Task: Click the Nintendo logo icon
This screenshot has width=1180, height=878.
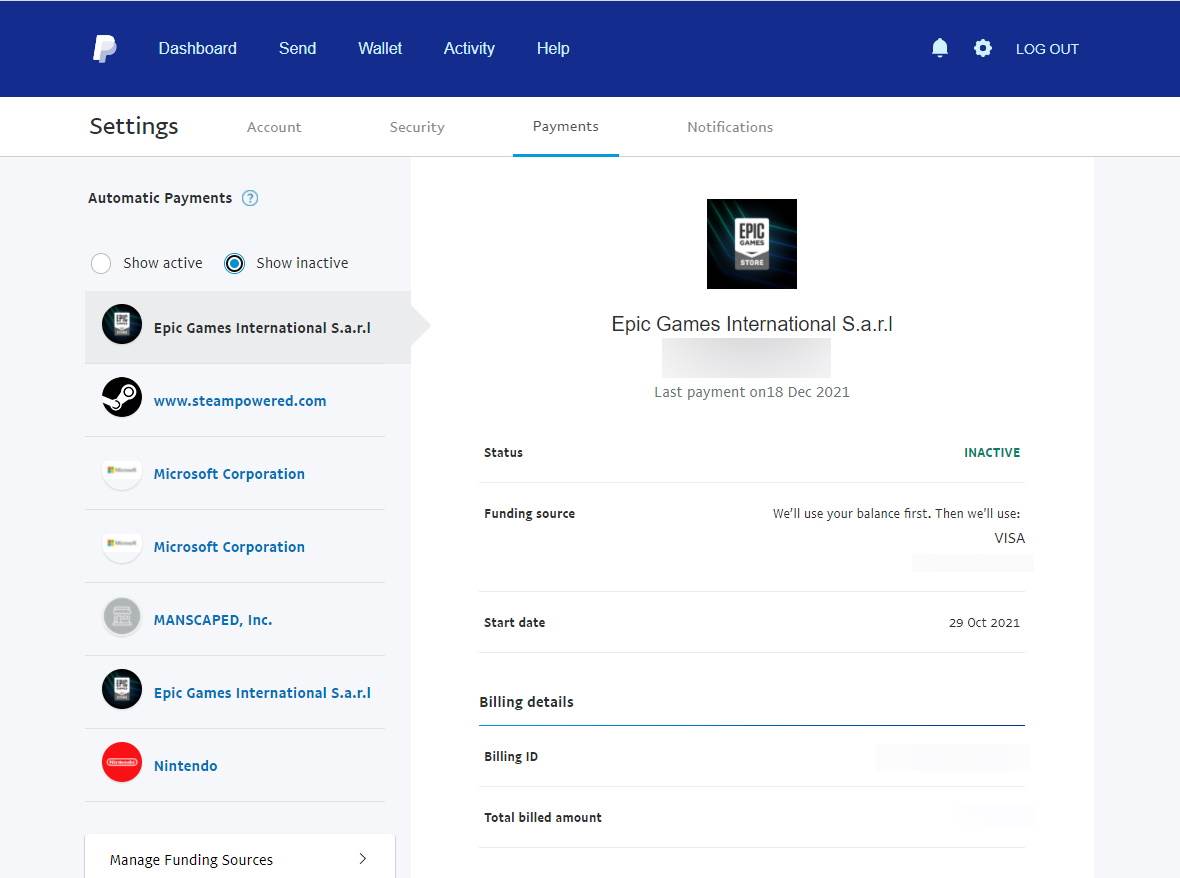Action: pyautogui.click(x=121, y=763)
